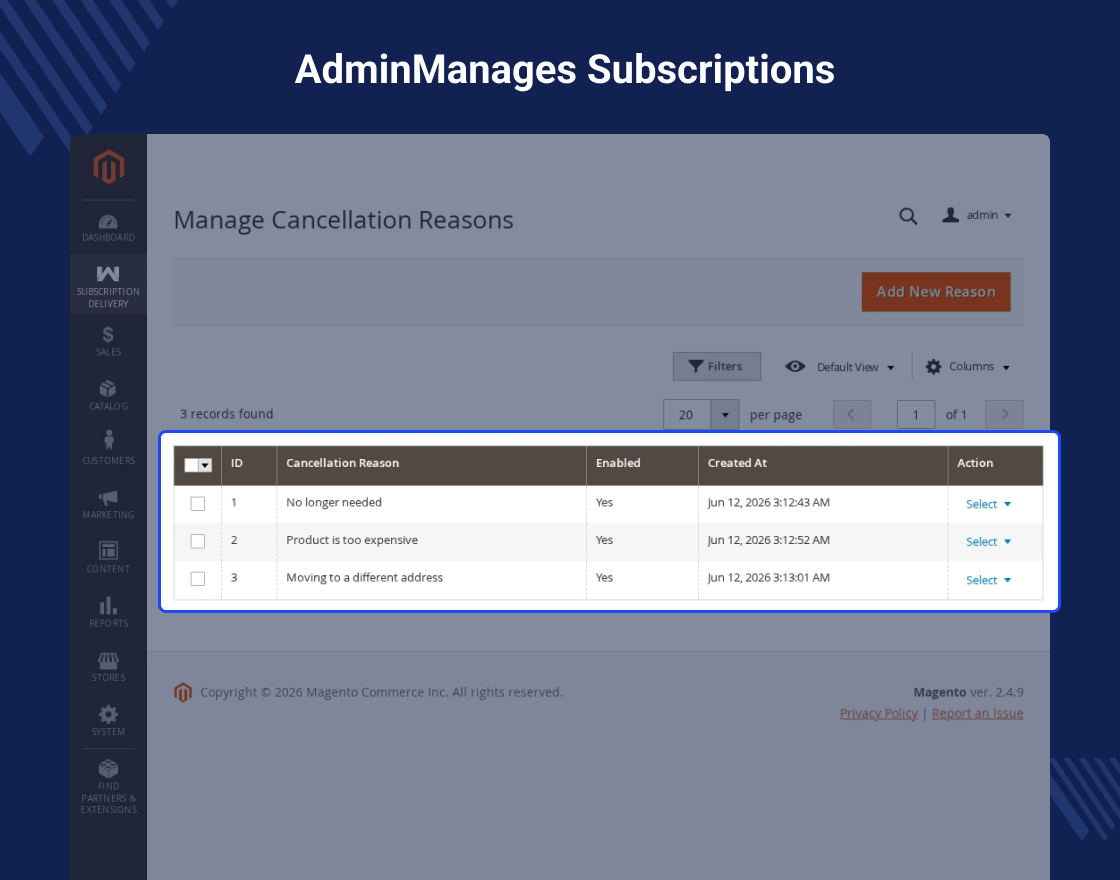Expand the Columns dropdown
Image resolution: width=1120 pixels, height=880 pixels.
point(968,366)
